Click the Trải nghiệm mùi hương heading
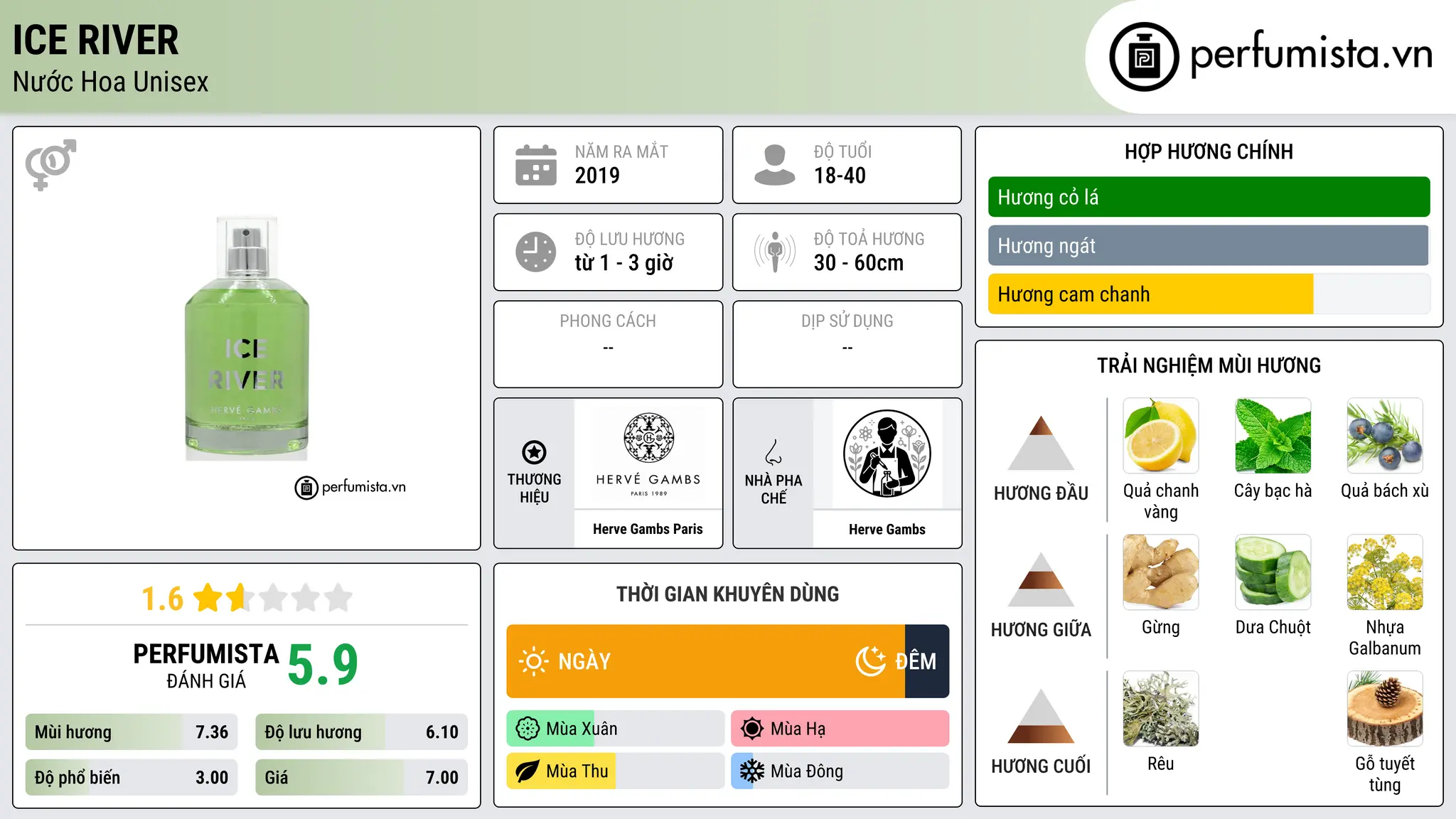Viewport: 1456px width, 819px height. pyautogui.click(x=1209, y=365)
